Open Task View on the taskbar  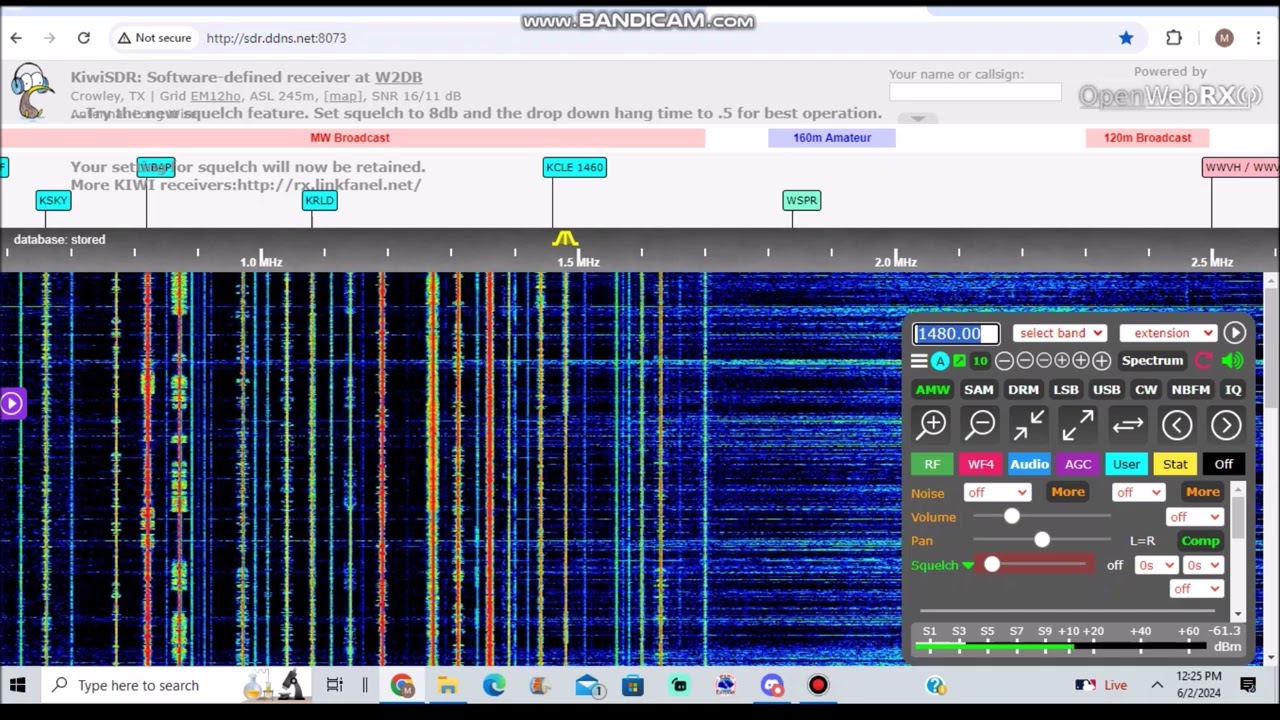pos(334,685)
